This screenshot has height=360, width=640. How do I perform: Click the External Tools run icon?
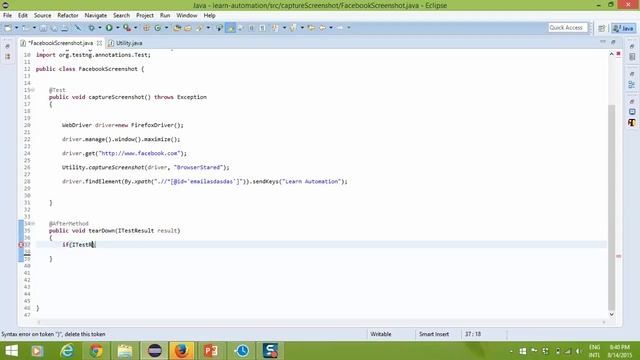(127, 28)
